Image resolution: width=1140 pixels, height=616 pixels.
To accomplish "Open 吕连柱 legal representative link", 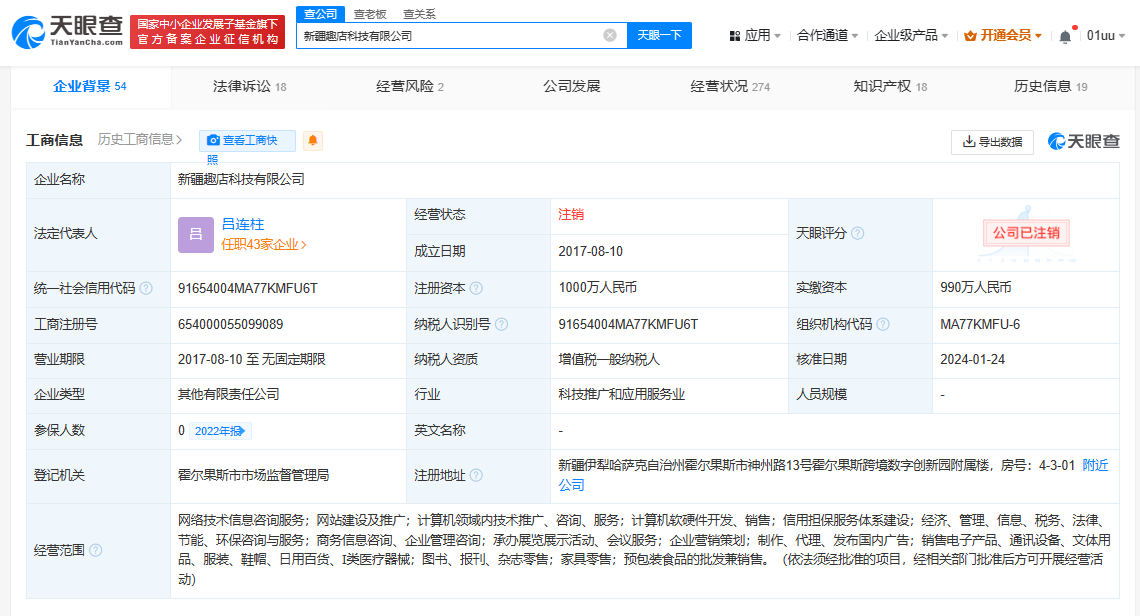I will 242,224.
